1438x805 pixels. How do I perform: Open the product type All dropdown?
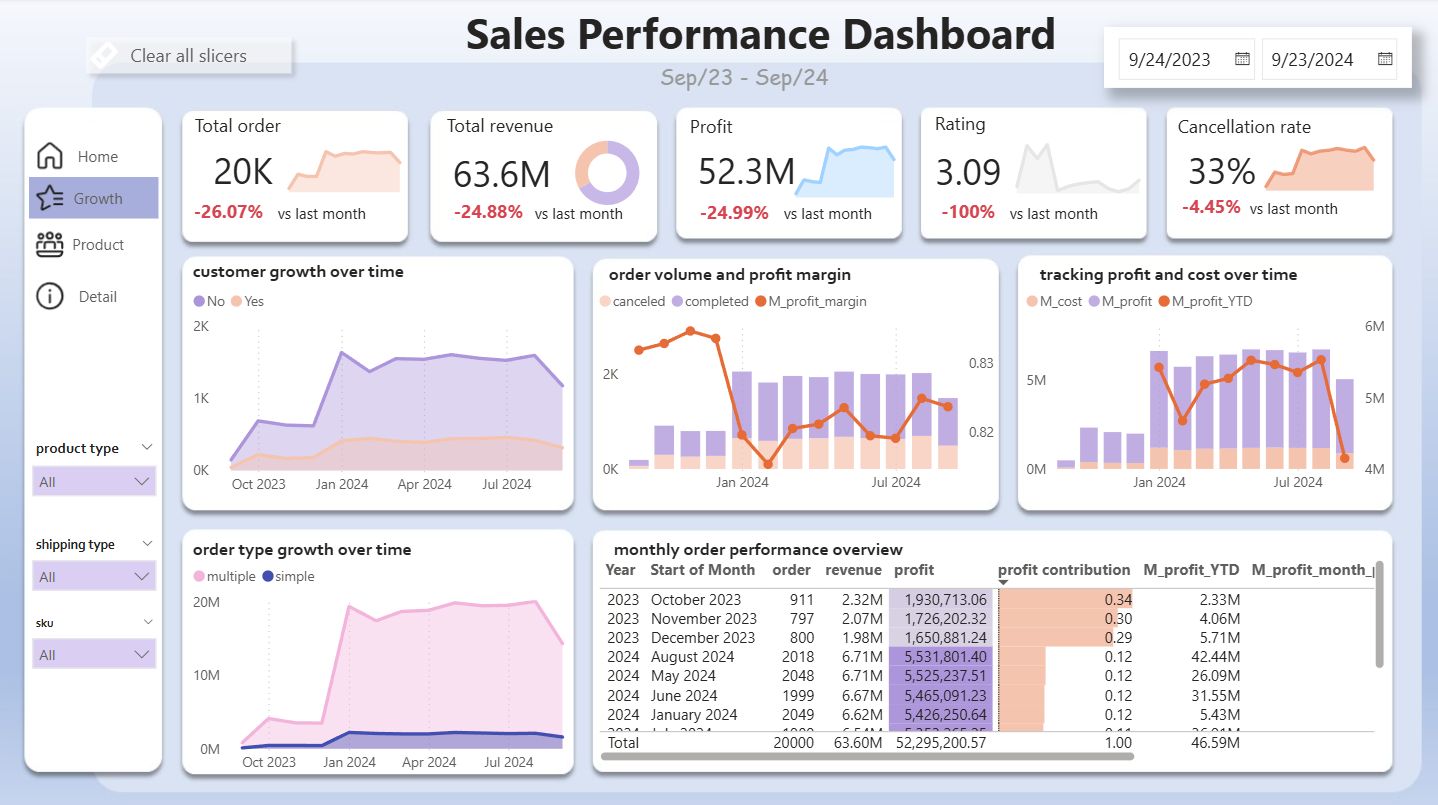point(94,482)
